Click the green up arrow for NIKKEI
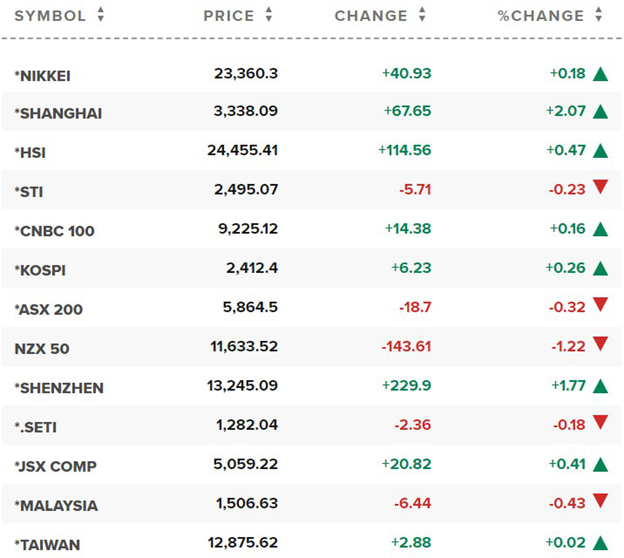This screenshot has width=624, height=558. click(x=600, y=74)
